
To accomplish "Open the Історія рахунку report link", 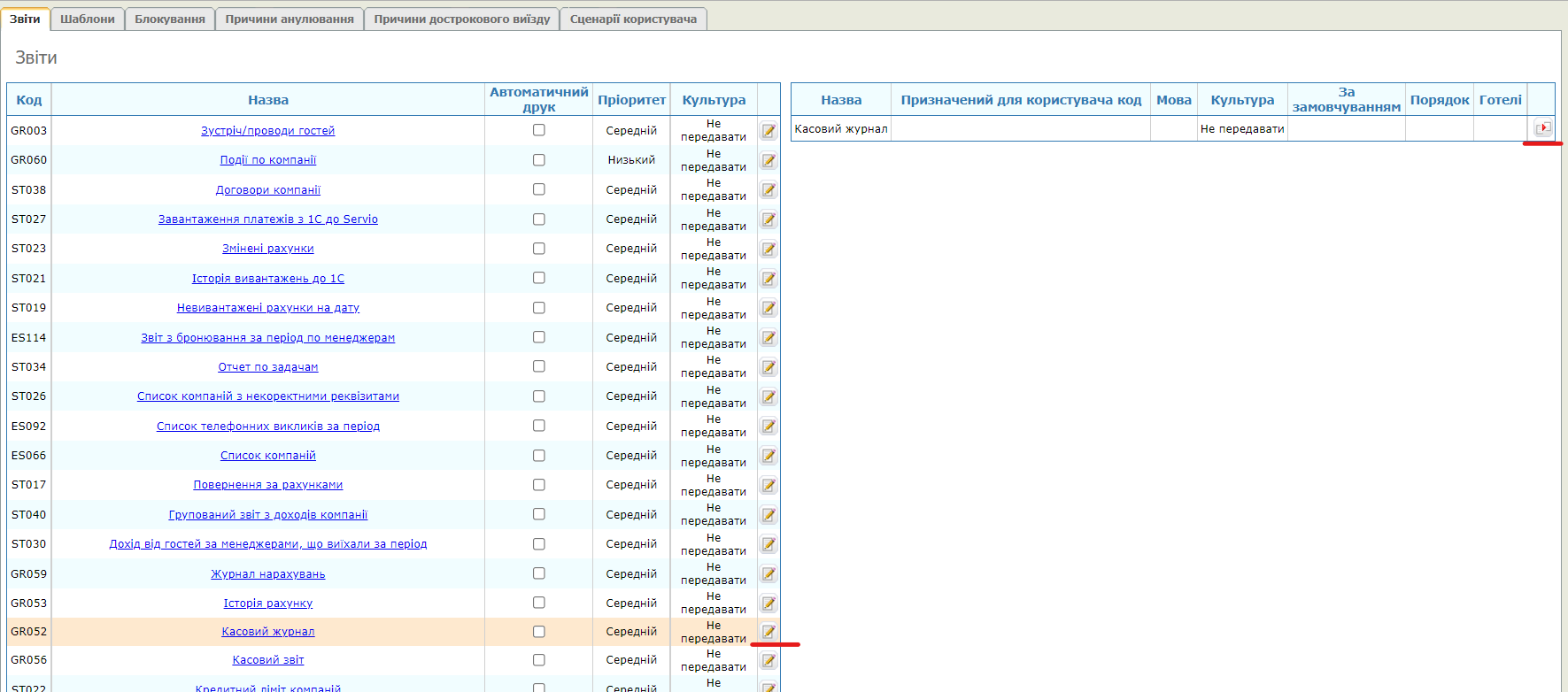I will [267, 604].
